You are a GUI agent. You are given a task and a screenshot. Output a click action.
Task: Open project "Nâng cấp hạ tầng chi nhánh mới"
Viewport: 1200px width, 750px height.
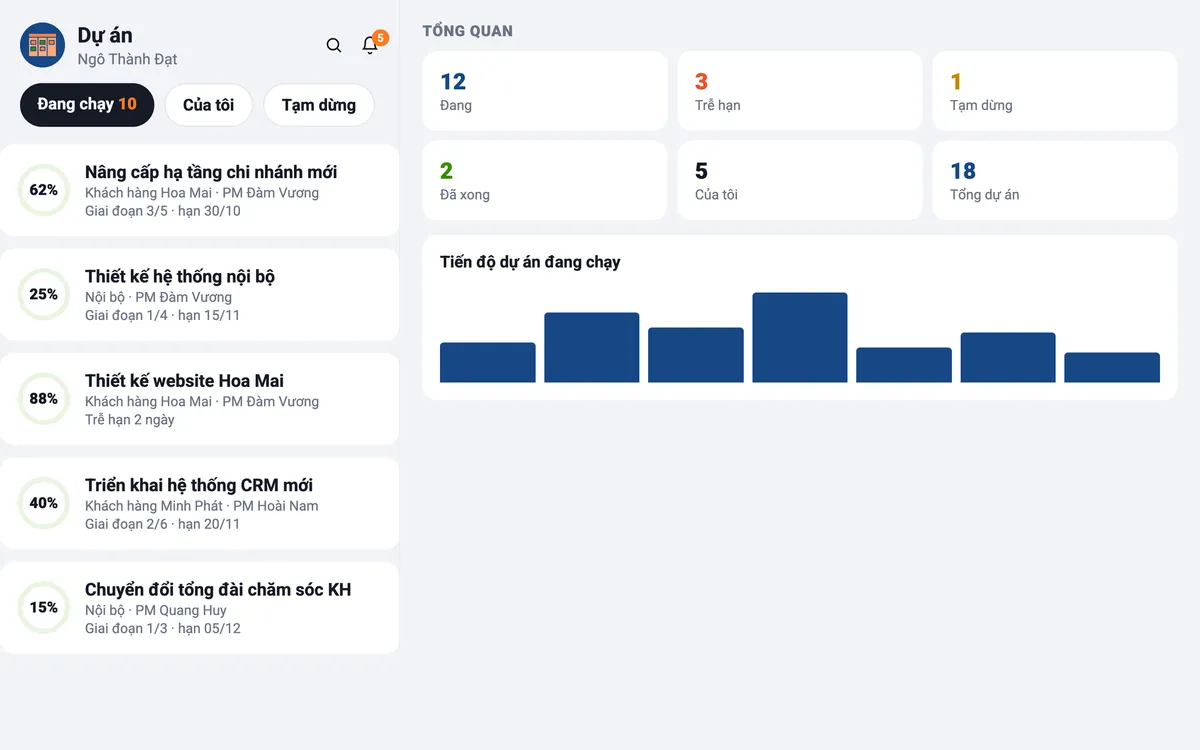point(199,190)
